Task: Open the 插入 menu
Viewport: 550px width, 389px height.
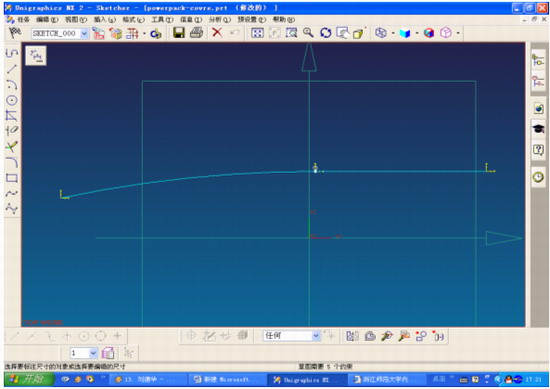Action: click(105, 20)
